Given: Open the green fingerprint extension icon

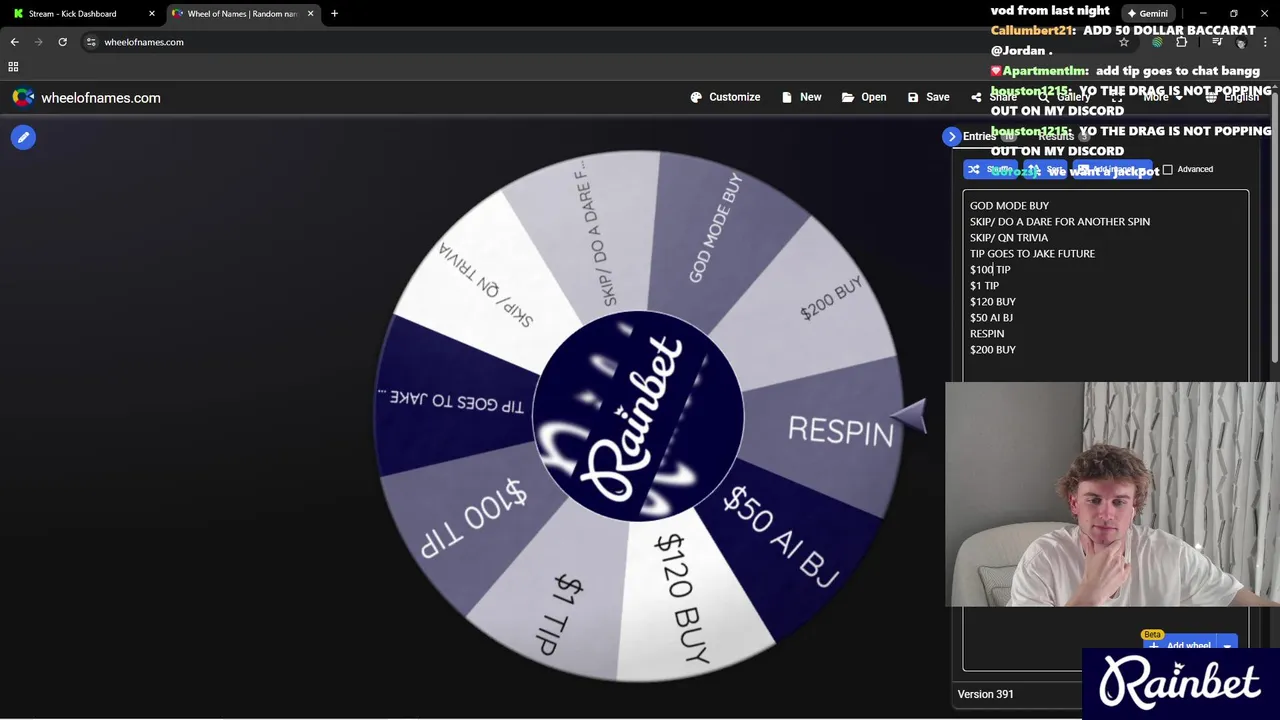Looking at the screenshot, I should tap(1157, 42).
